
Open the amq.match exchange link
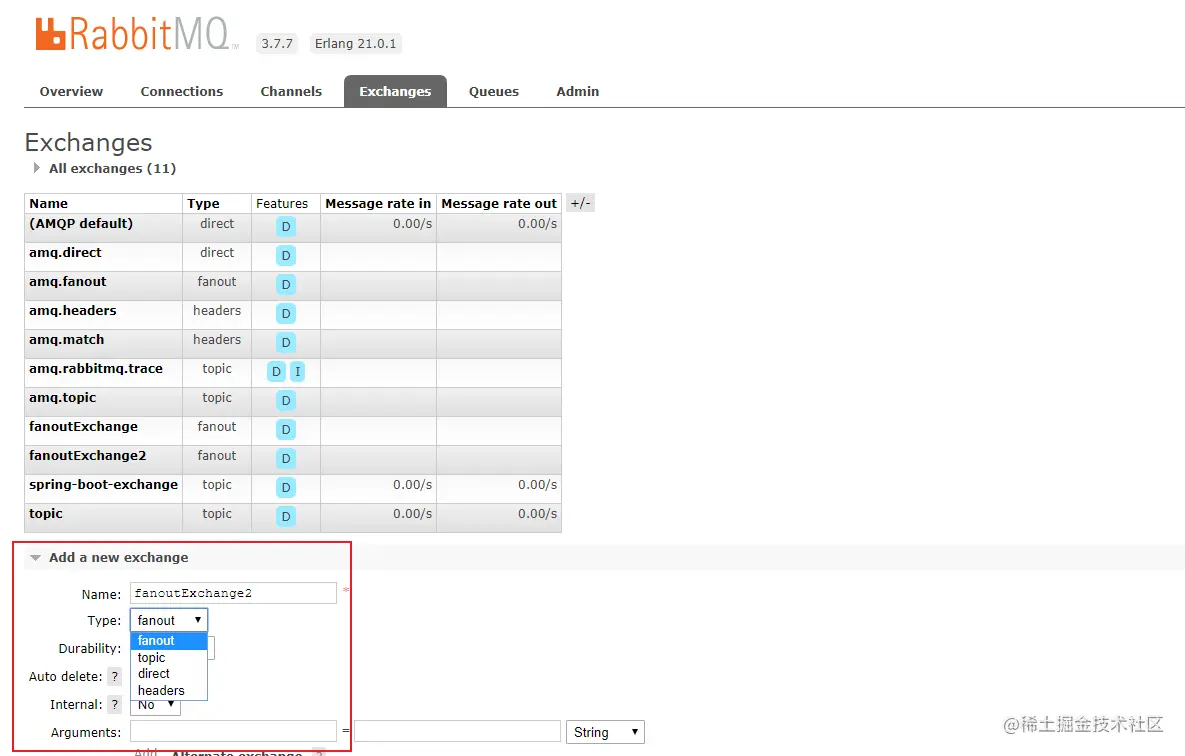coord(67,339)
